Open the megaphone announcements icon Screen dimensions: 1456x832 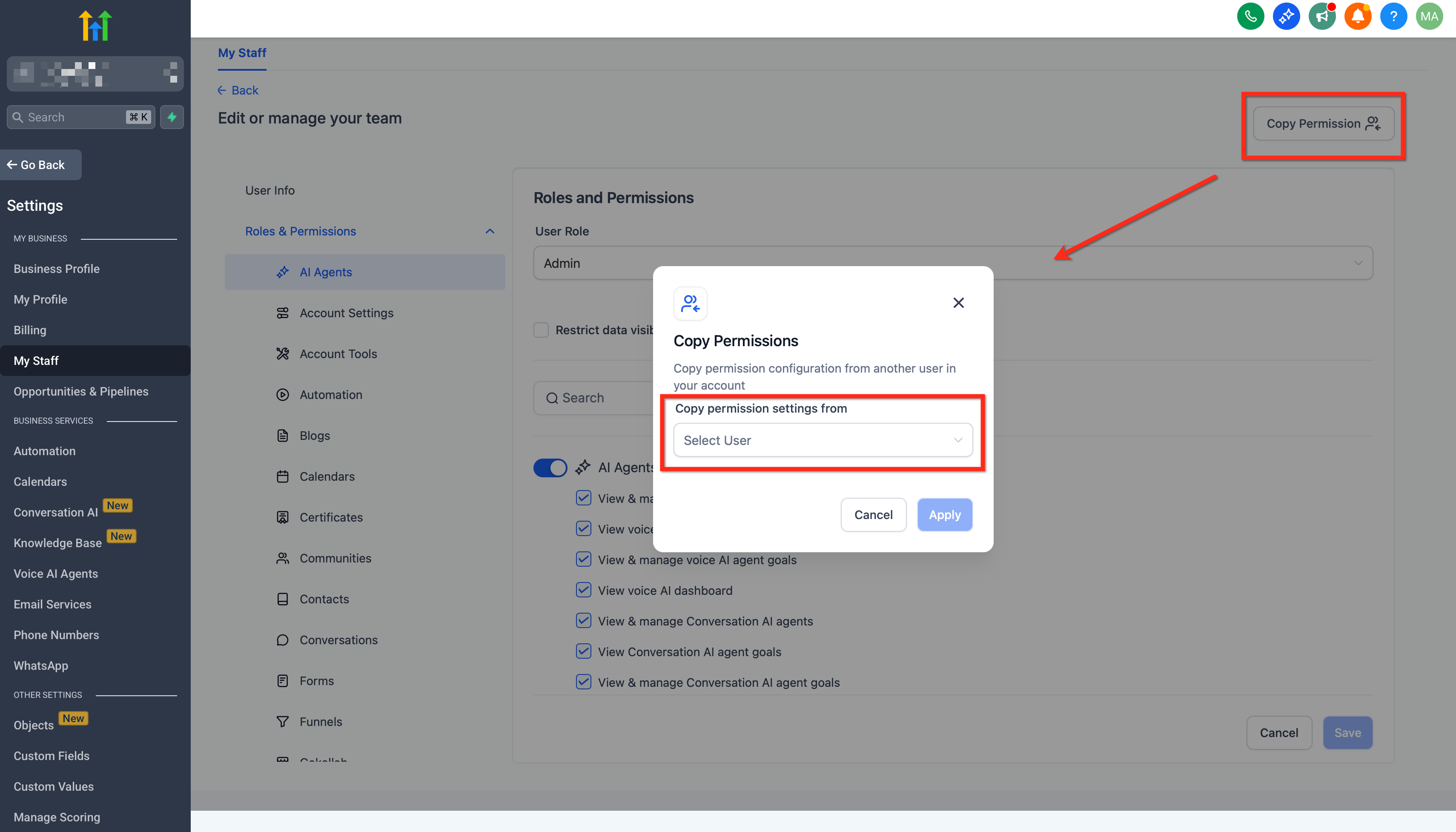(x=1322, y=17)
